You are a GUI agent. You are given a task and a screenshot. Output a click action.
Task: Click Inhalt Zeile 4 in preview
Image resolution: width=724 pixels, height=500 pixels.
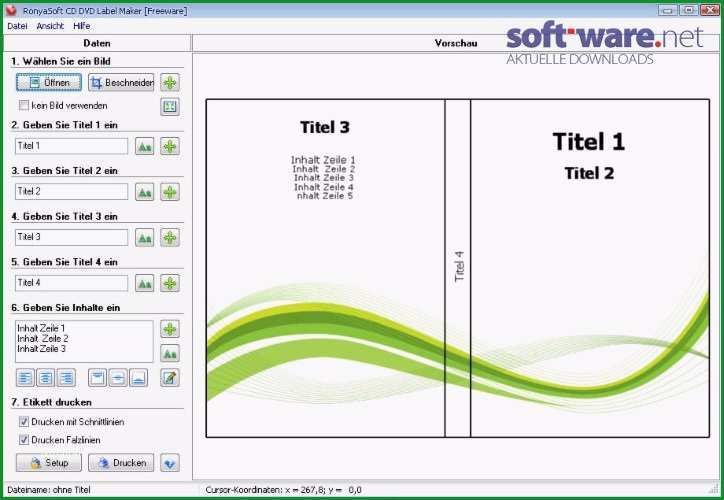[324, 187]
